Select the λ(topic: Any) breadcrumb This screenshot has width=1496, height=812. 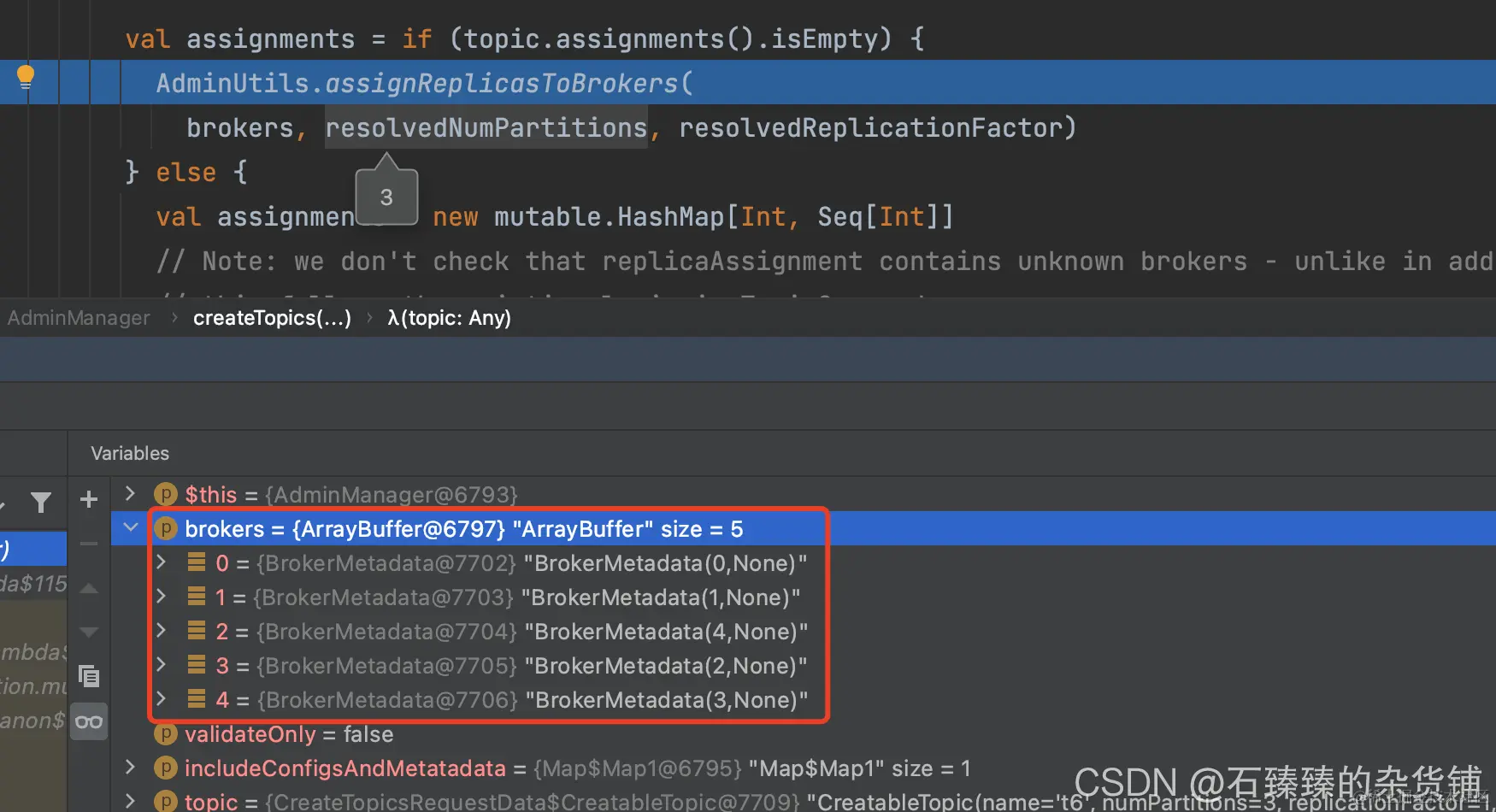449,318
